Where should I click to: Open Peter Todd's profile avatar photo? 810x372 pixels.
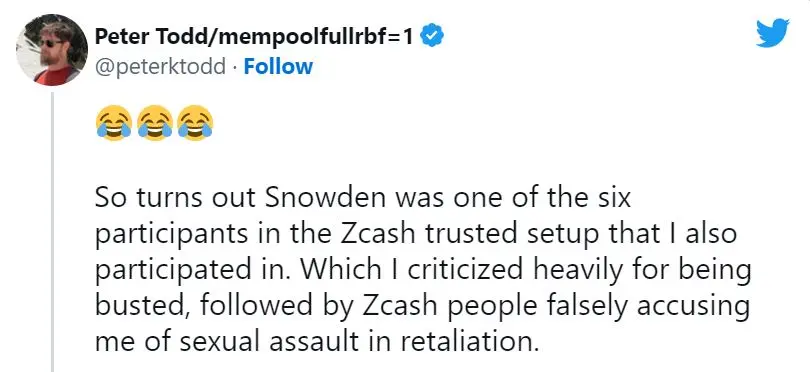pyautogui.click(x=52, y=50)
